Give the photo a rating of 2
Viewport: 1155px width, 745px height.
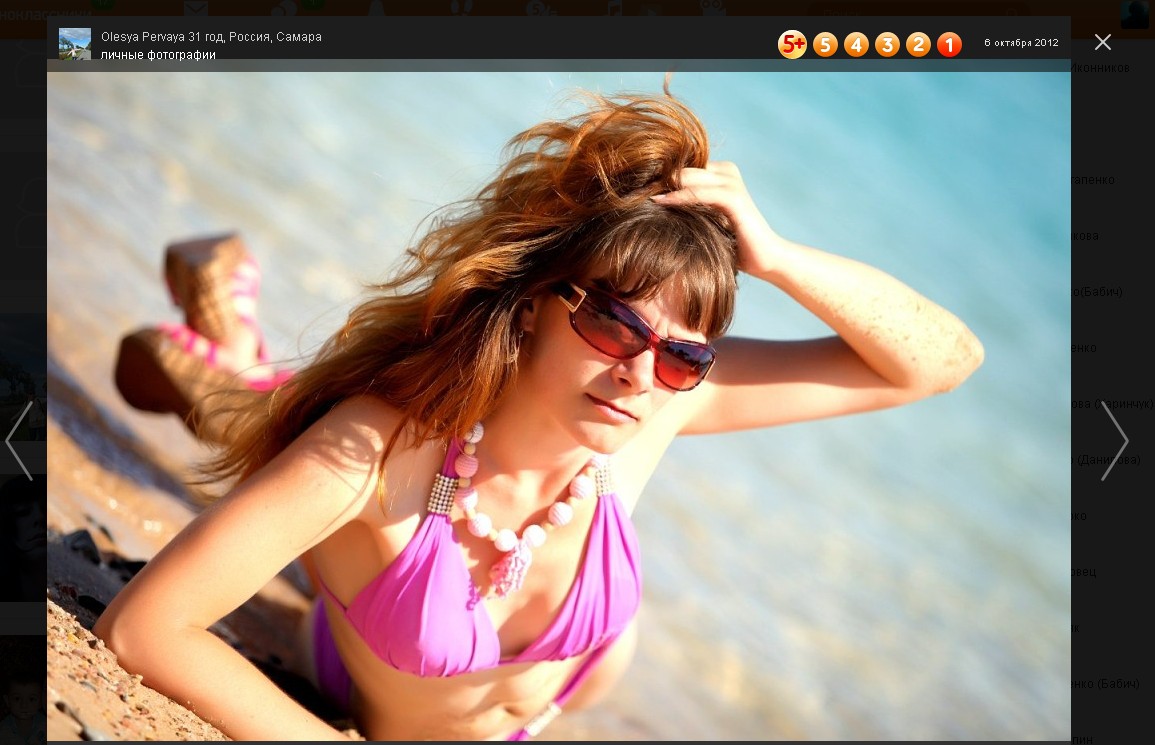point(918,44)
